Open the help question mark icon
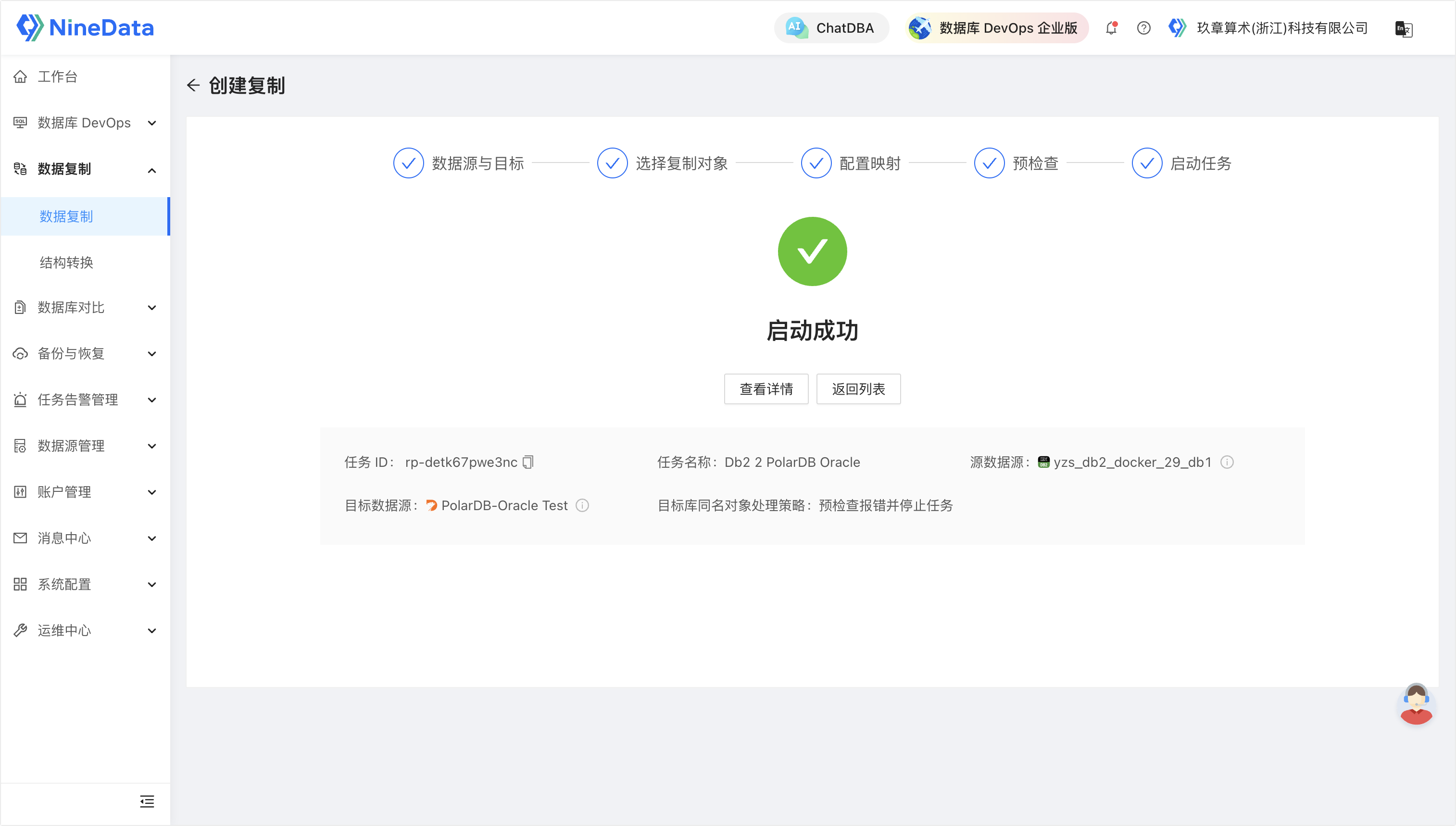Viewport: 1456px width, 826px height. [1143, 28]
